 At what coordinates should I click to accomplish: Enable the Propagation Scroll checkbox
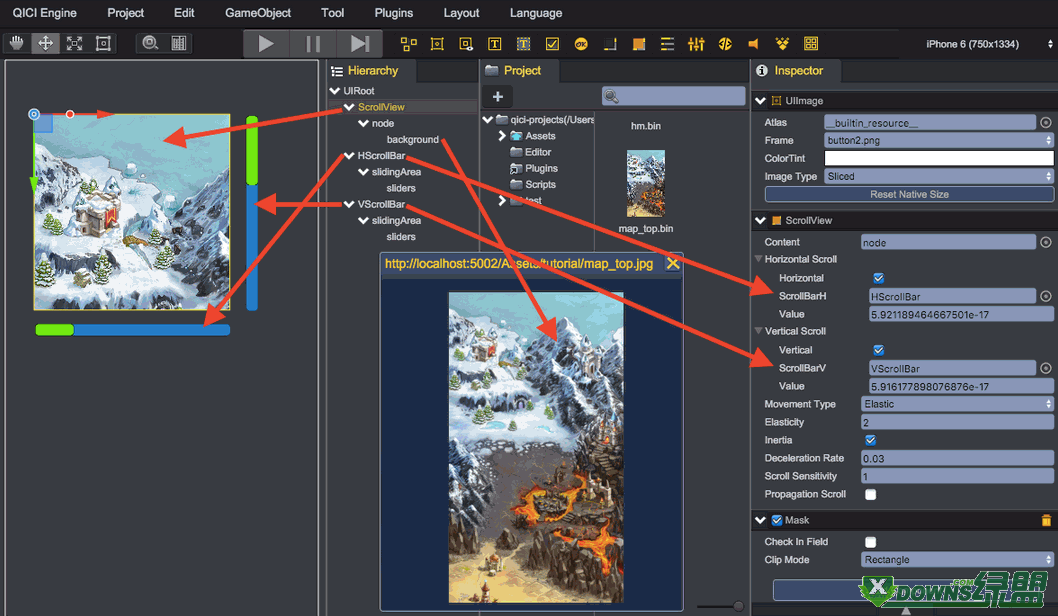tap(870, 495)
